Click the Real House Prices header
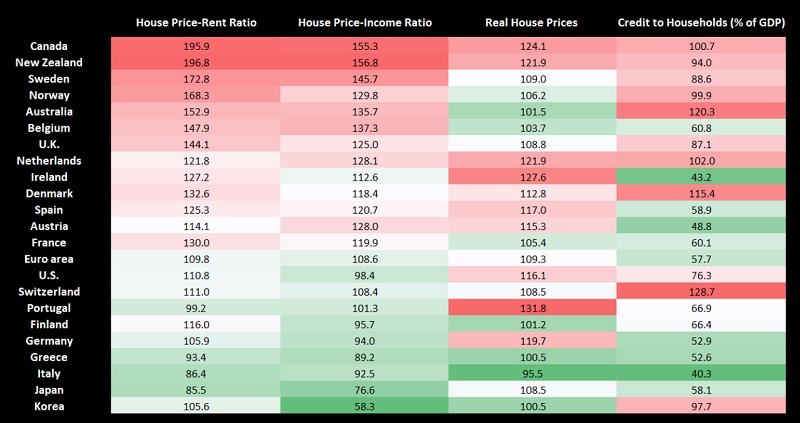This screenshot has width=800, height=423. pos(532,21)
